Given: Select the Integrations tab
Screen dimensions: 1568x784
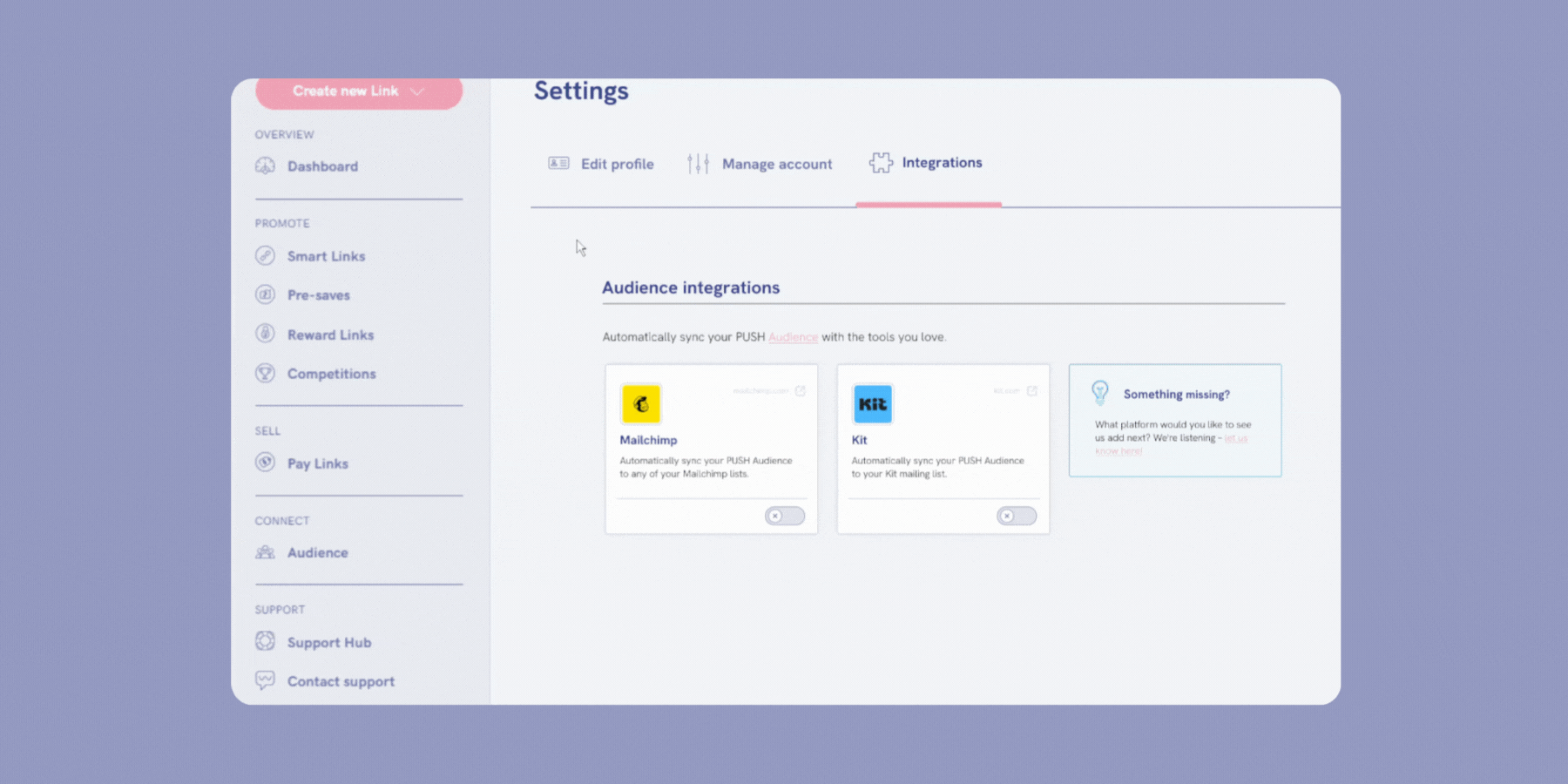Looking at the screenshot, I should pos(926,163).
